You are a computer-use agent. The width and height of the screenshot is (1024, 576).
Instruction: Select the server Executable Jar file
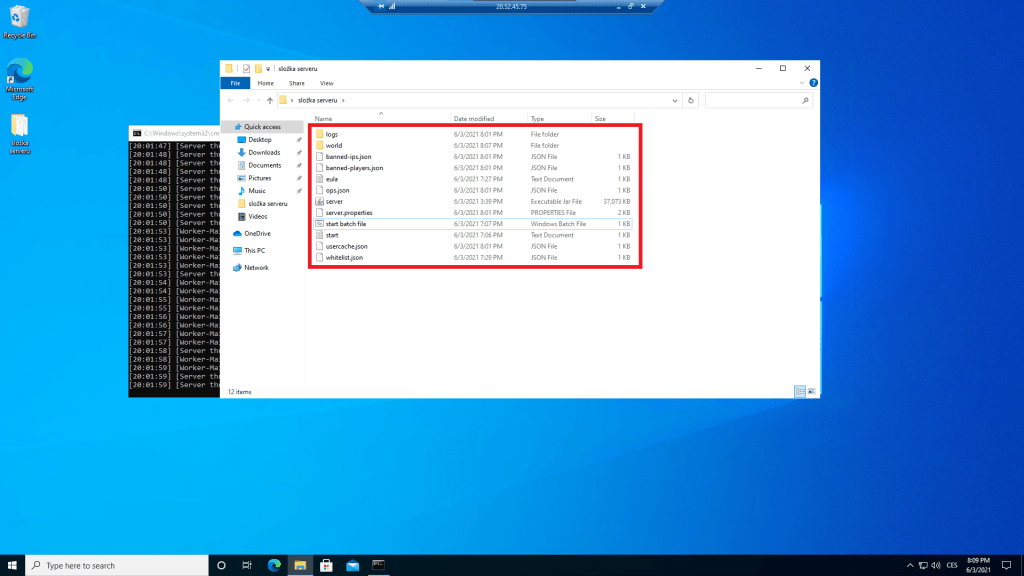tap(334, 201)
